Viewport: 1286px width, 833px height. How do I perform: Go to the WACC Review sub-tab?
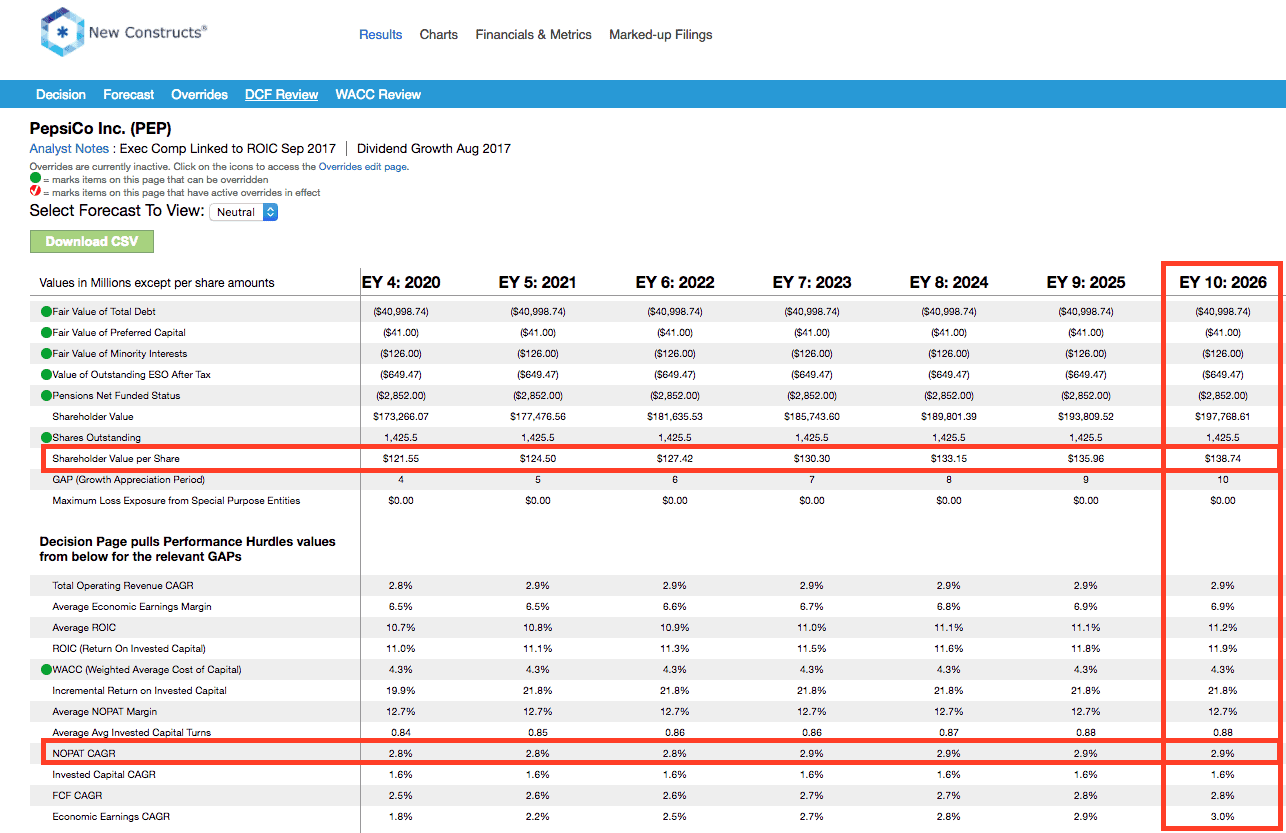click(378, 94)
